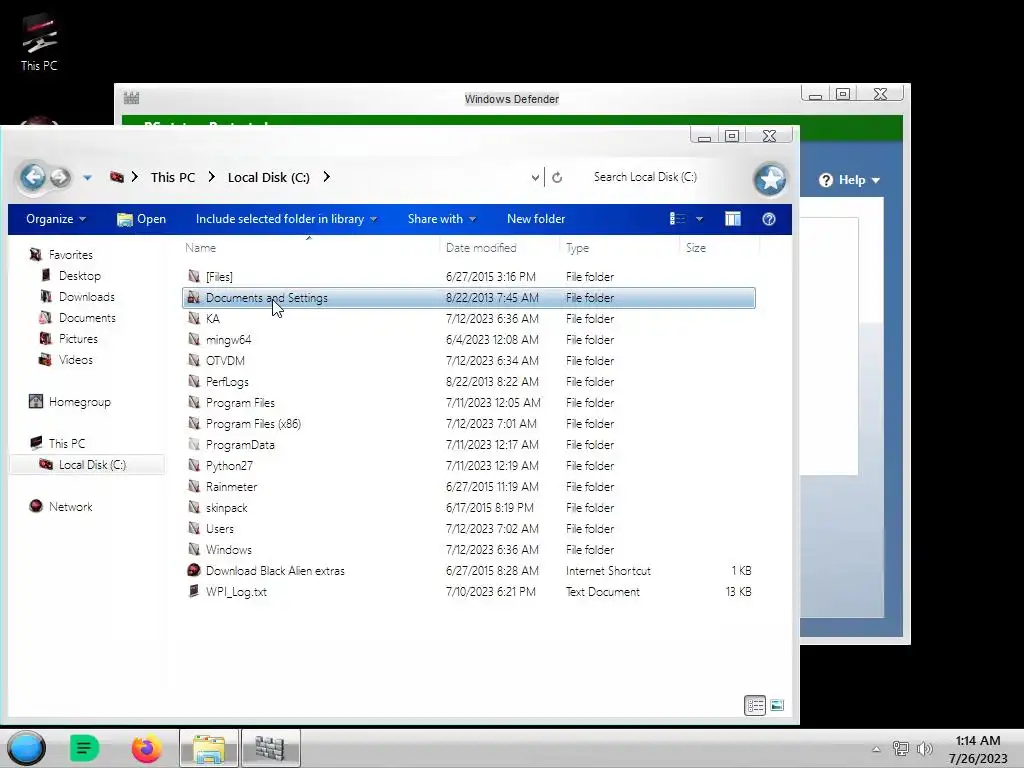Select the Windows folder icon
Screen dimensions: 1024x768
[193, 549]
